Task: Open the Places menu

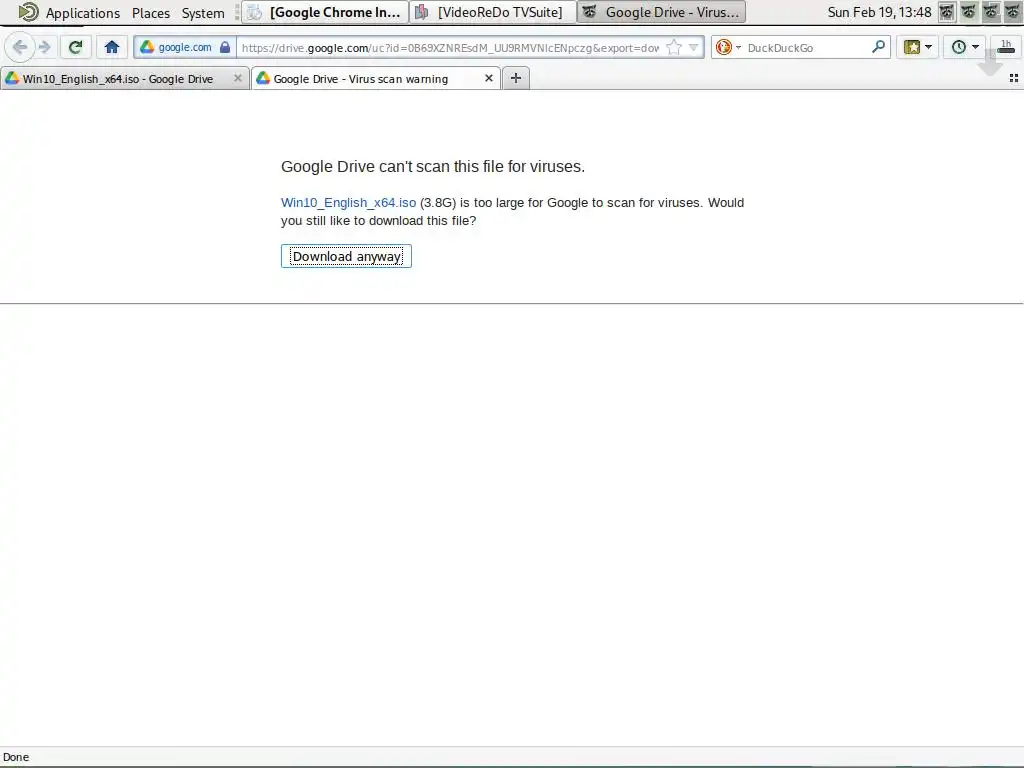Action: click(x=151, y=12)
